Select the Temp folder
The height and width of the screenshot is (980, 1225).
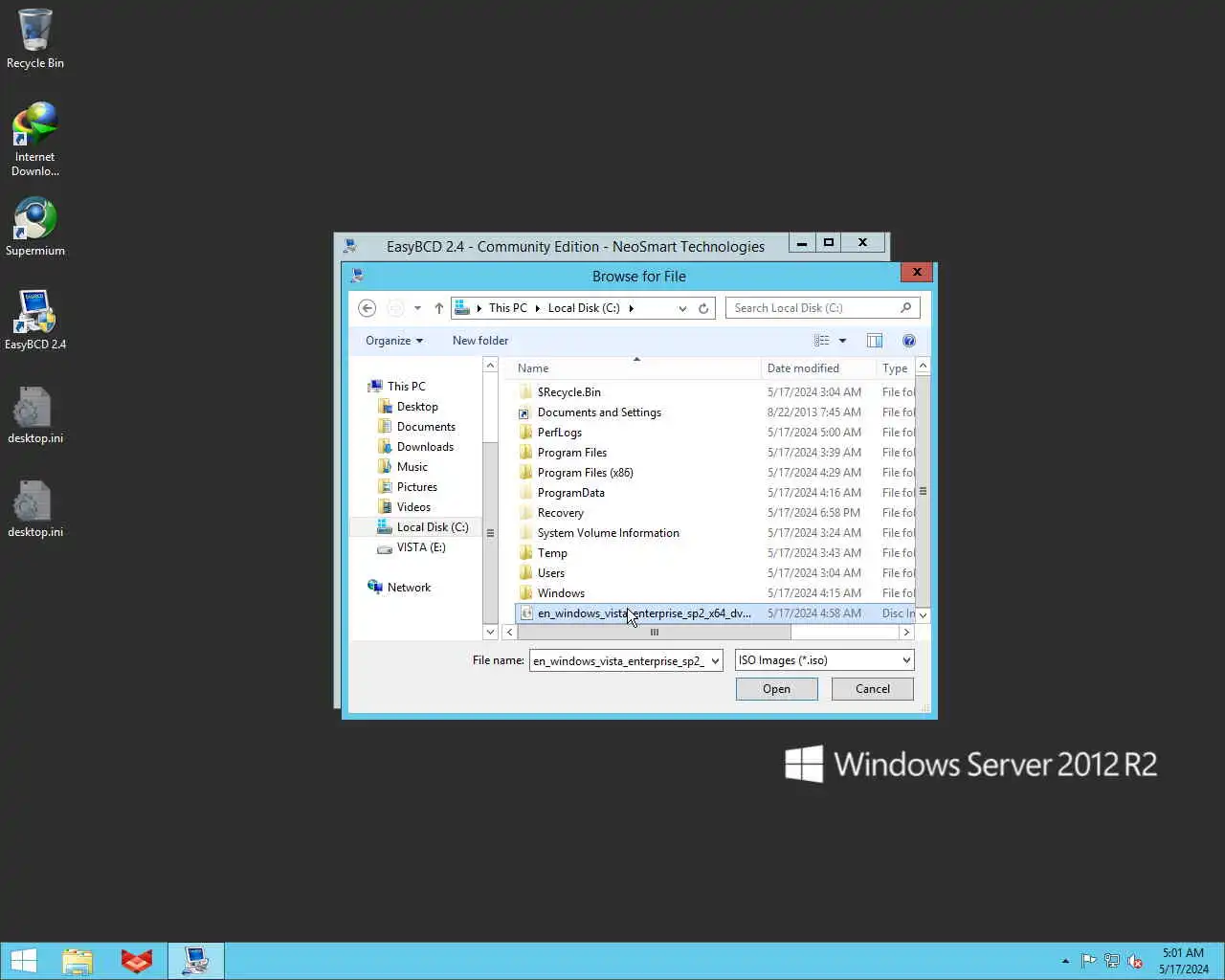(x=552, y=553)
